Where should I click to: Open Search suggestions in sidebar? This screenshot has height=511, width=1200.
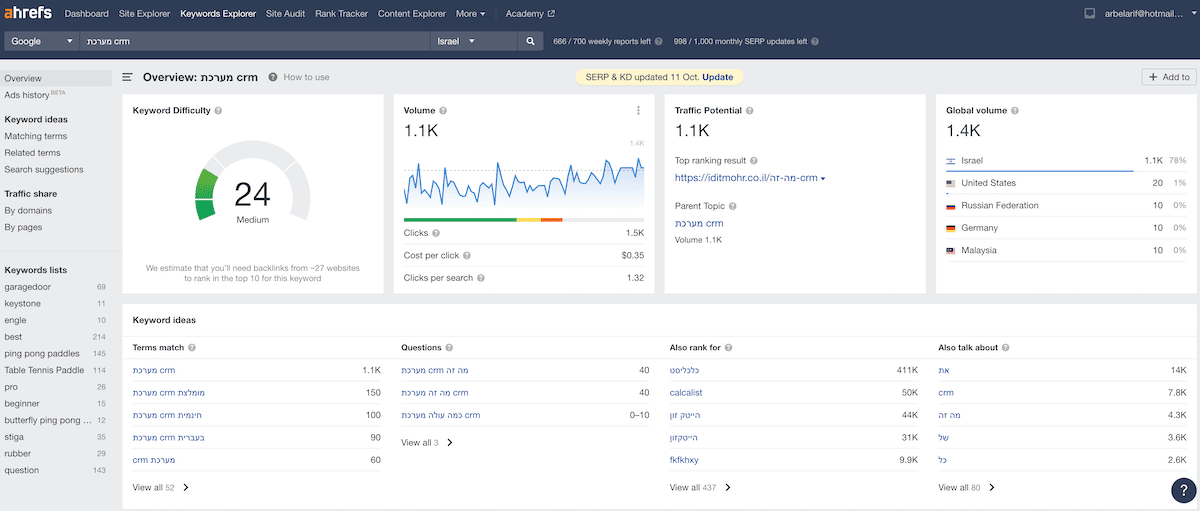click(x=44, y=170)
